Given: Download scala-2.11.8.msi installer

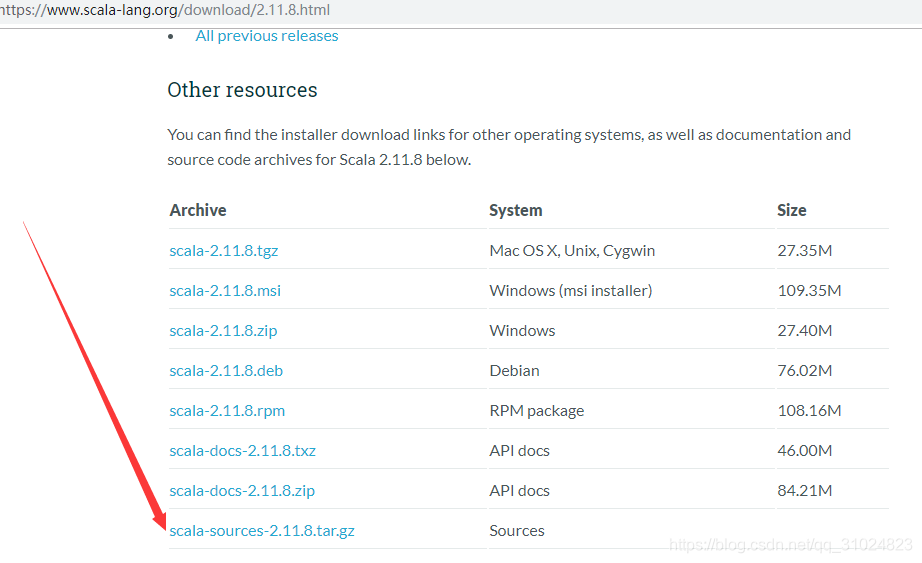Looking at the screenshot, I should pyautogui.click(x=225, y=291).
